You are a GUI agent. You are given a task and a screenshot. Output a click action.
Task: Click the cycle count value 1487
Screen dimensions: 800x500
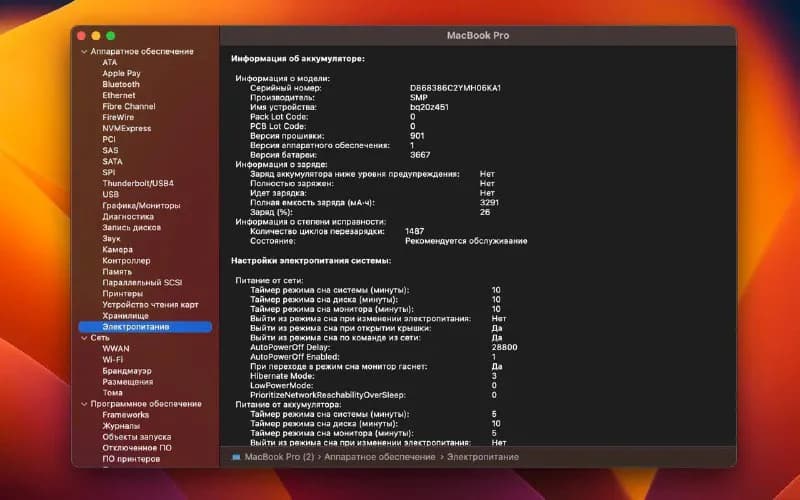(414, 231)
